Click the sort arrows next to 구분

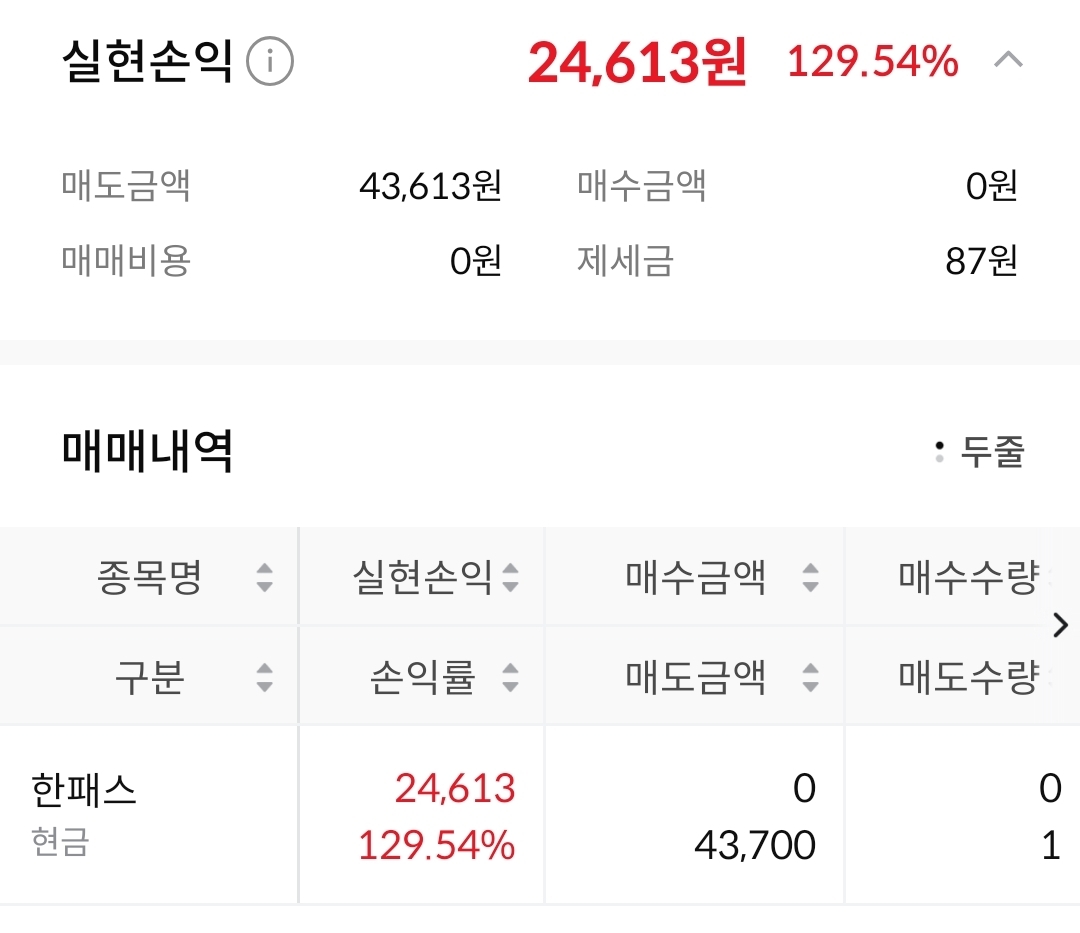coord(264,678)
